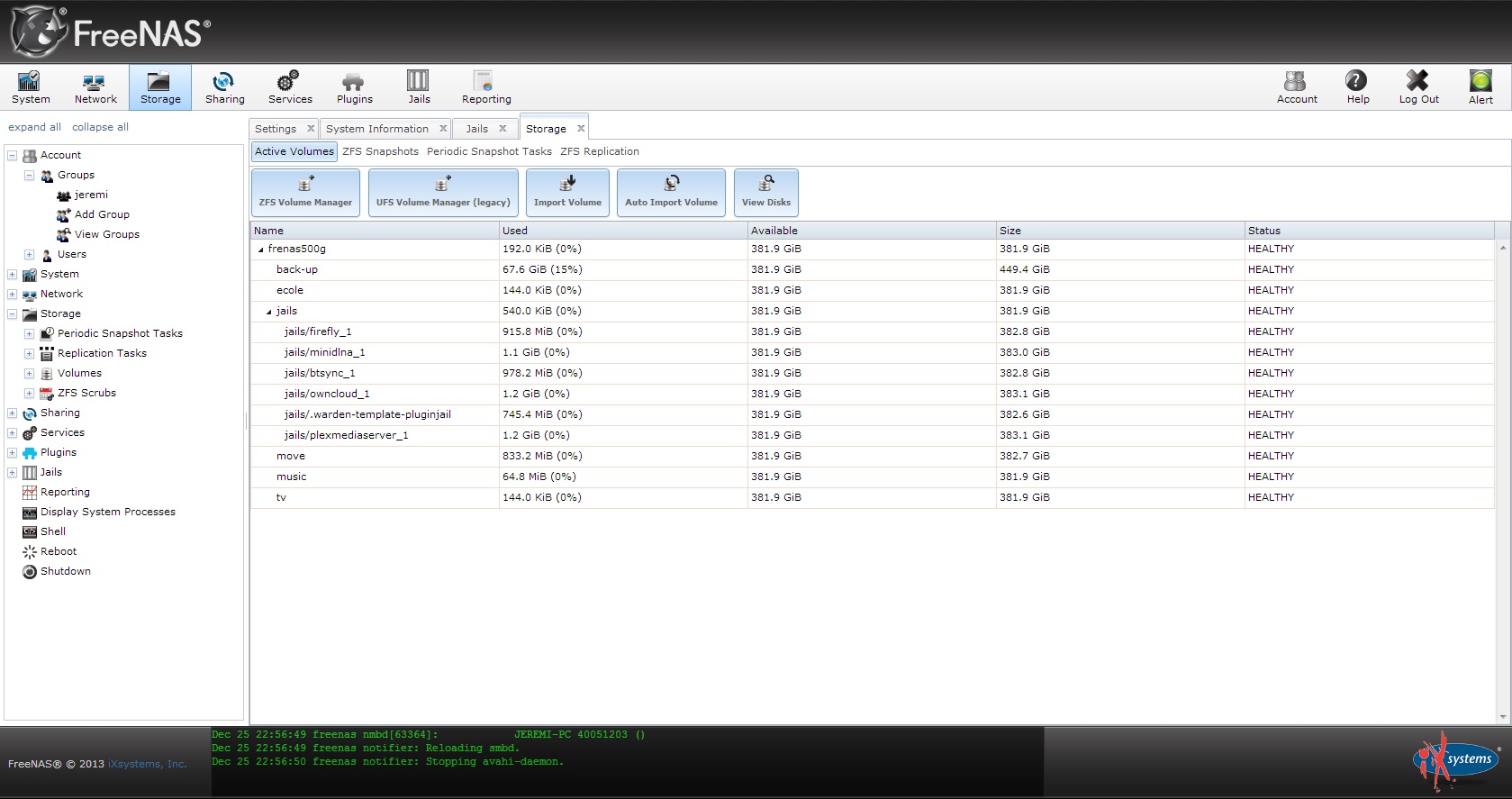Collapse the frenas500g volume row
The image size is (1512, 799).
tap(261, 250)
